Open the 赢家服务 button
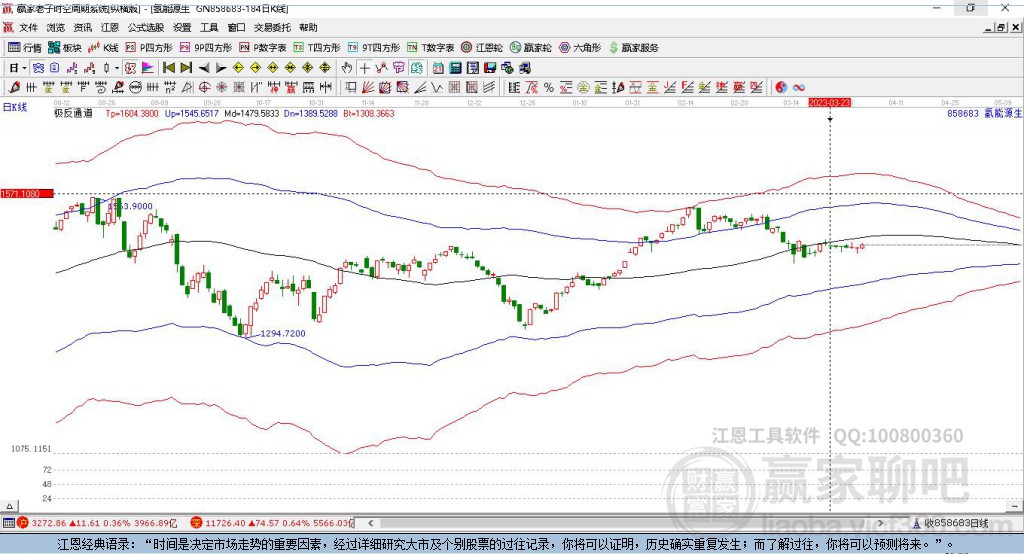The height and width of the screenshot is (554, 1024). [634, 48]
